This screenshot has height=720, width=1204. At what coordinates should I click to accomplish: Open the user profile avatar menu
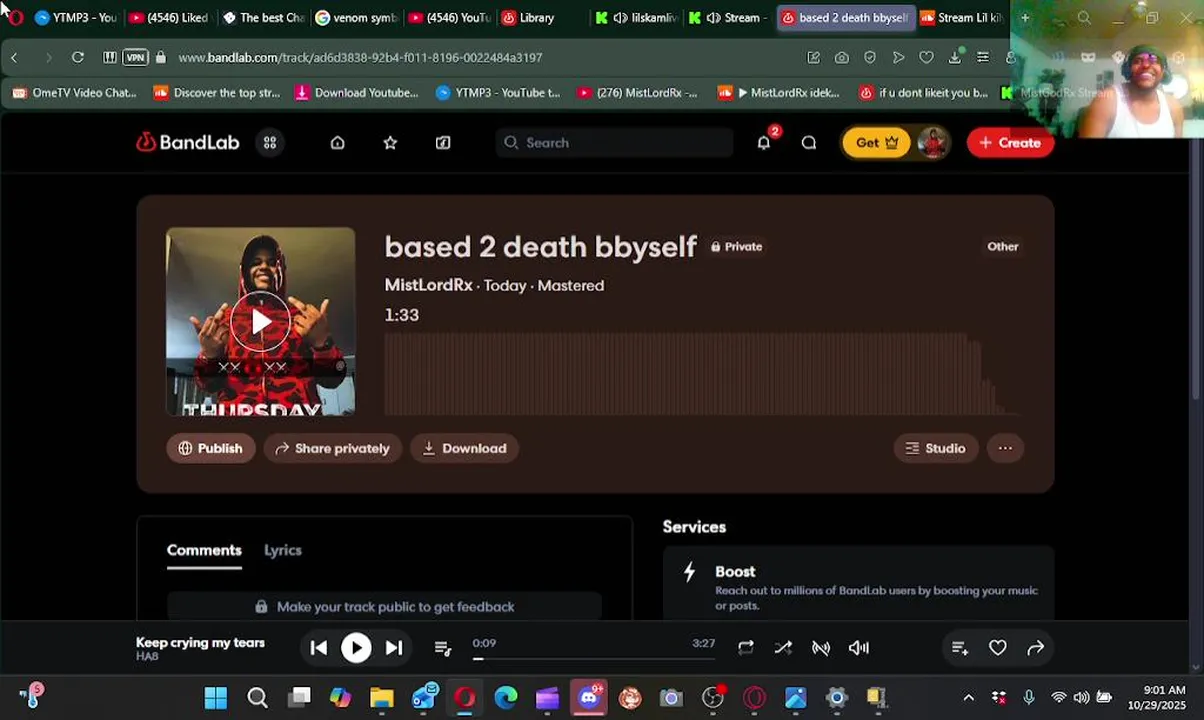pos(932,143)
